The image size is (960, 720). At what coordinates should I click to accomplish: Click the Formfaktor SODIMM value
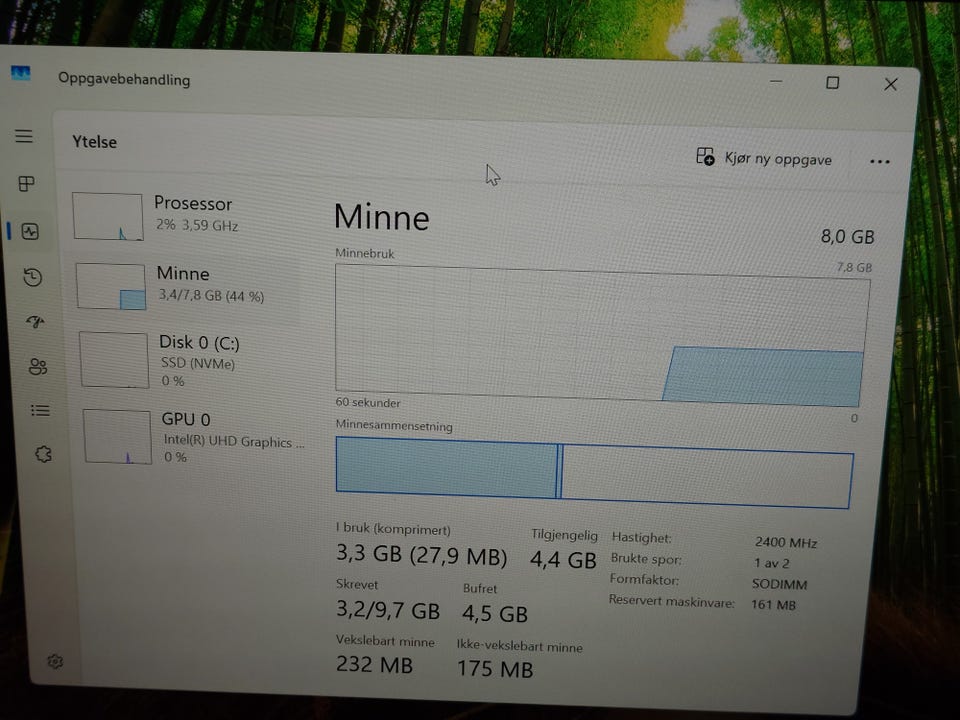(x=779, y=584)
